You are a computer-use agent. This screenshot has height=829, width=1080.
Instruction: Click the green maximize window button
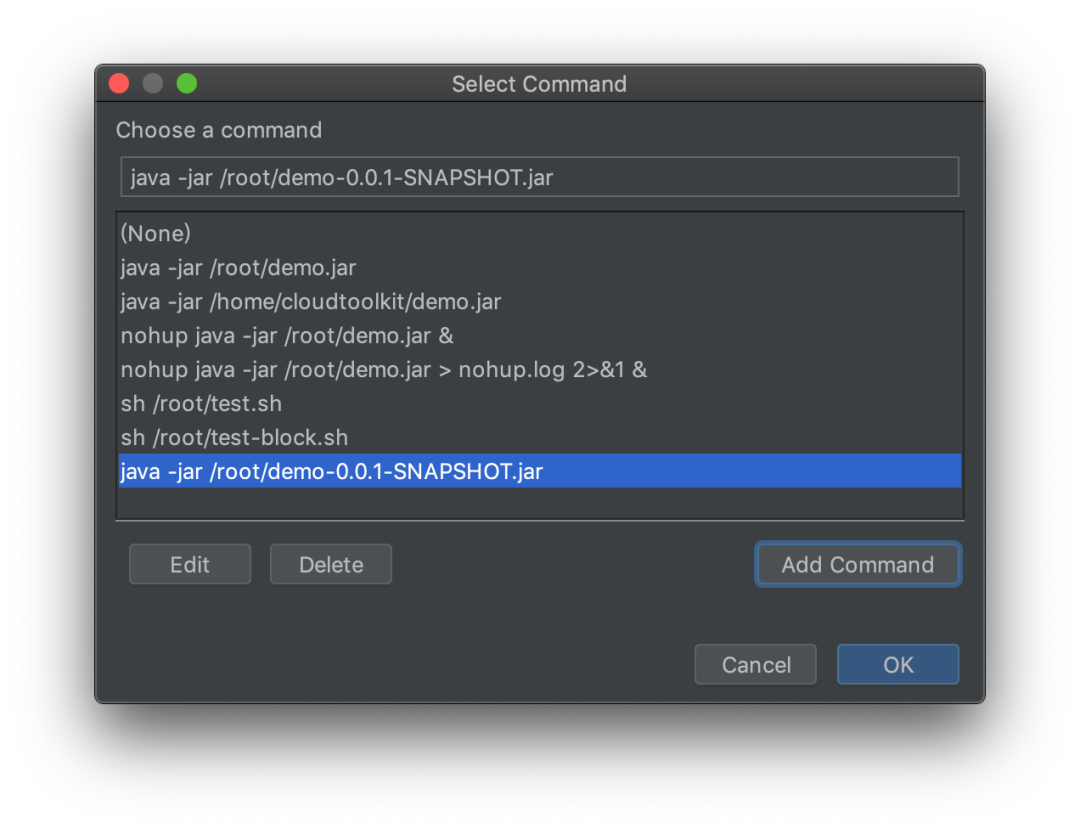click(187, 84)
